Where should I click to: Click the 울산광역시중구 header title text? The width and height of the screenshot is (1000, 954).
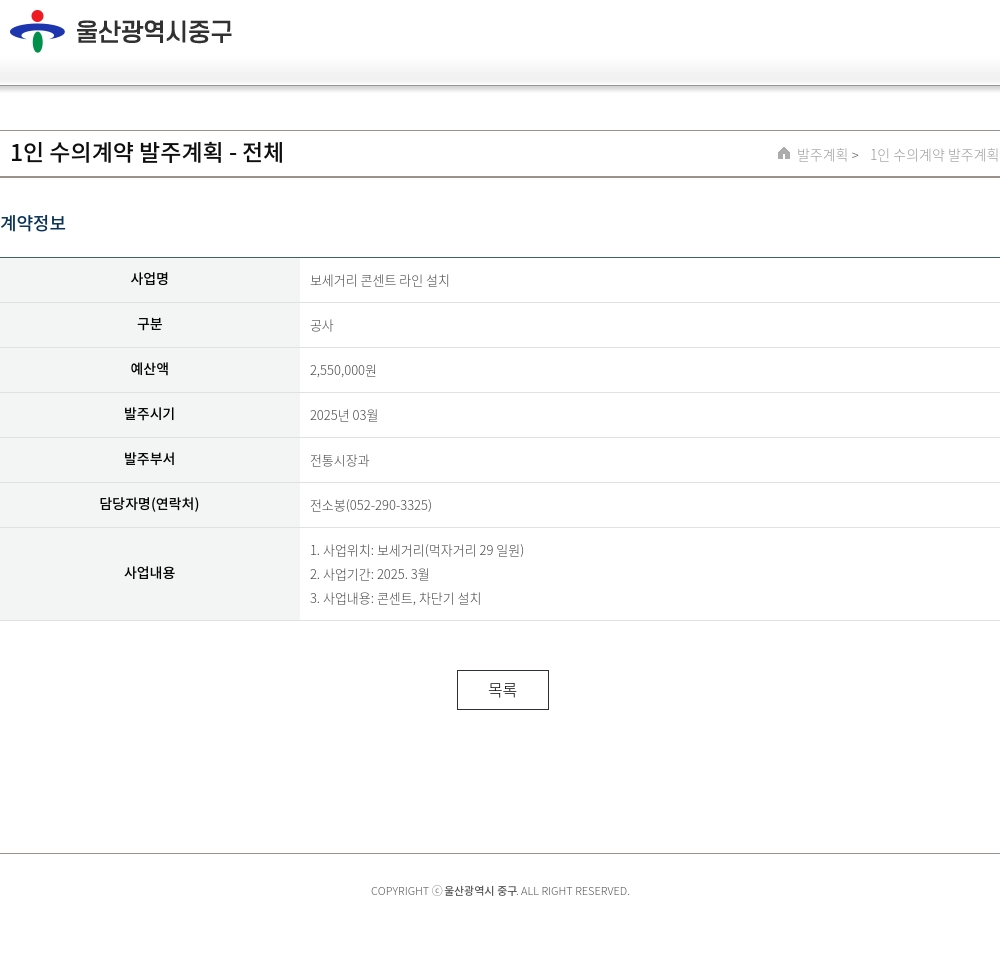(x=154, y=32)
